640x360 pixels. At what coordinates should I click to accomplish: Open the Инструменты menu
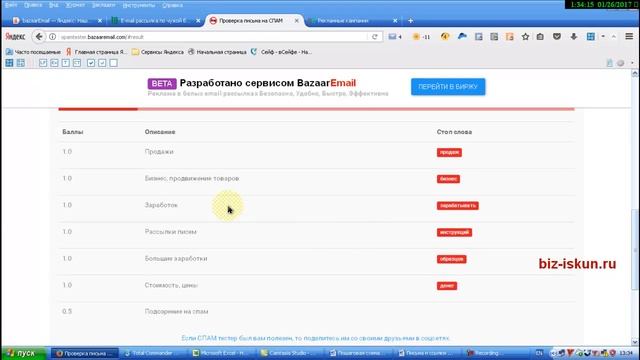tap(139, 5)
